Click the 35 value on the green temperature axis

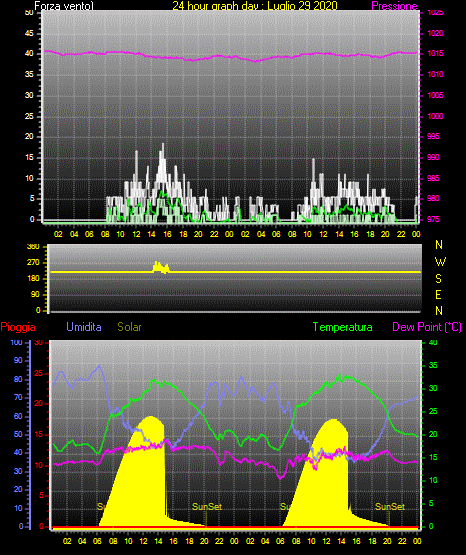click(x=433, y=365)
